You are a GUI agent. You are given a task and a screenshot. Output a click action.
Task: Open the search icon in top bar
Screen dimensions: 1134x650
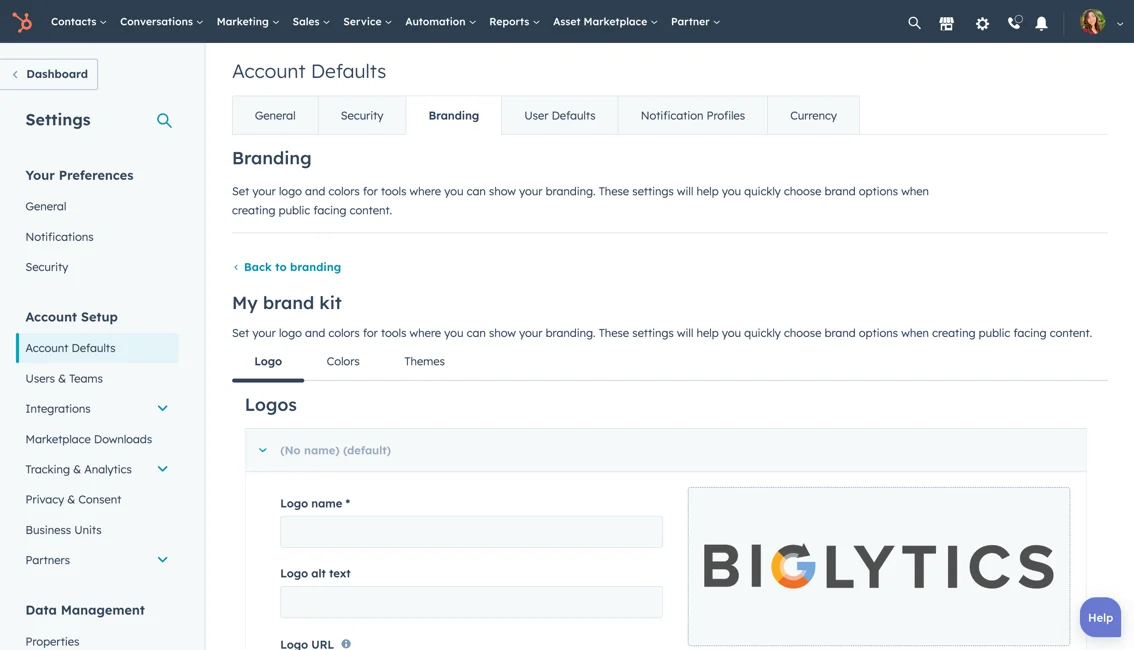pos(914,22)
